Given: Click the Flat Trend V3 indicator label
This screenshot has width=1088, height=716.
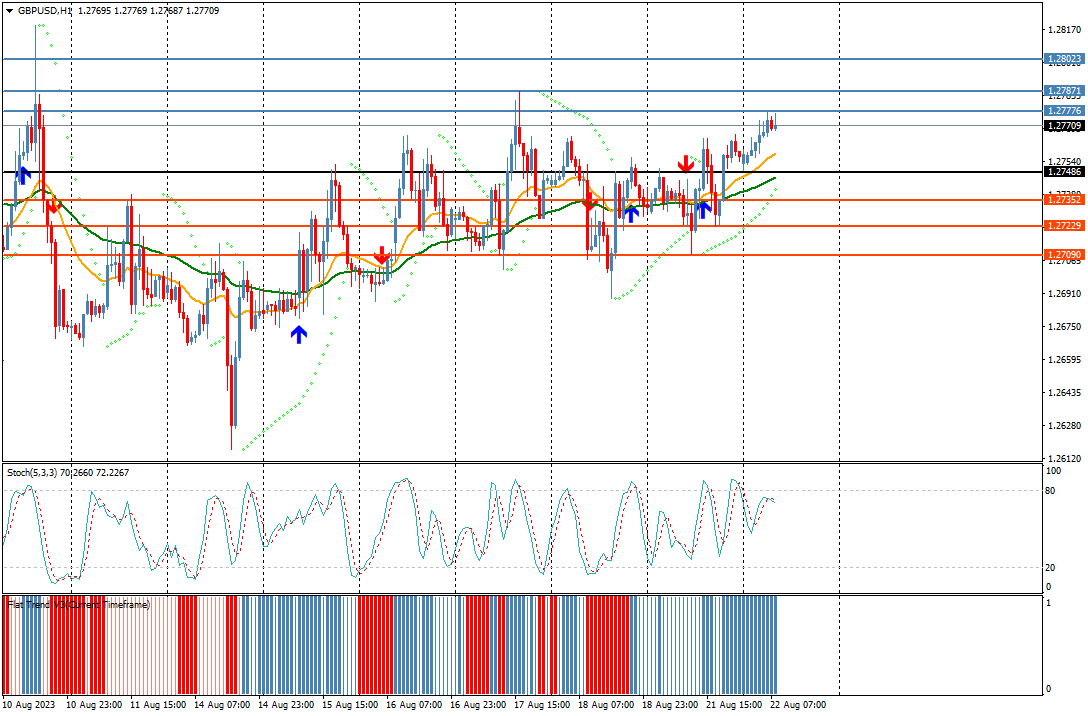Looking at the screenshot, I should (78, 605).
